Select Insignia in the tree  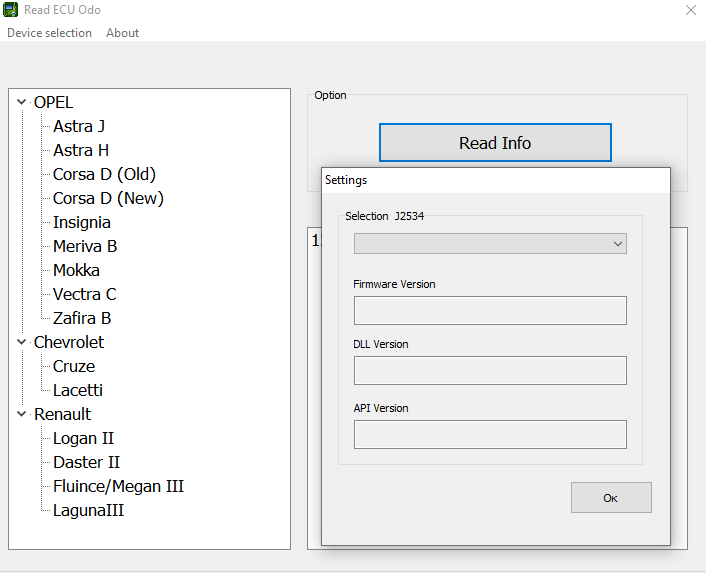pyautogui.click(x=82, y=222)
